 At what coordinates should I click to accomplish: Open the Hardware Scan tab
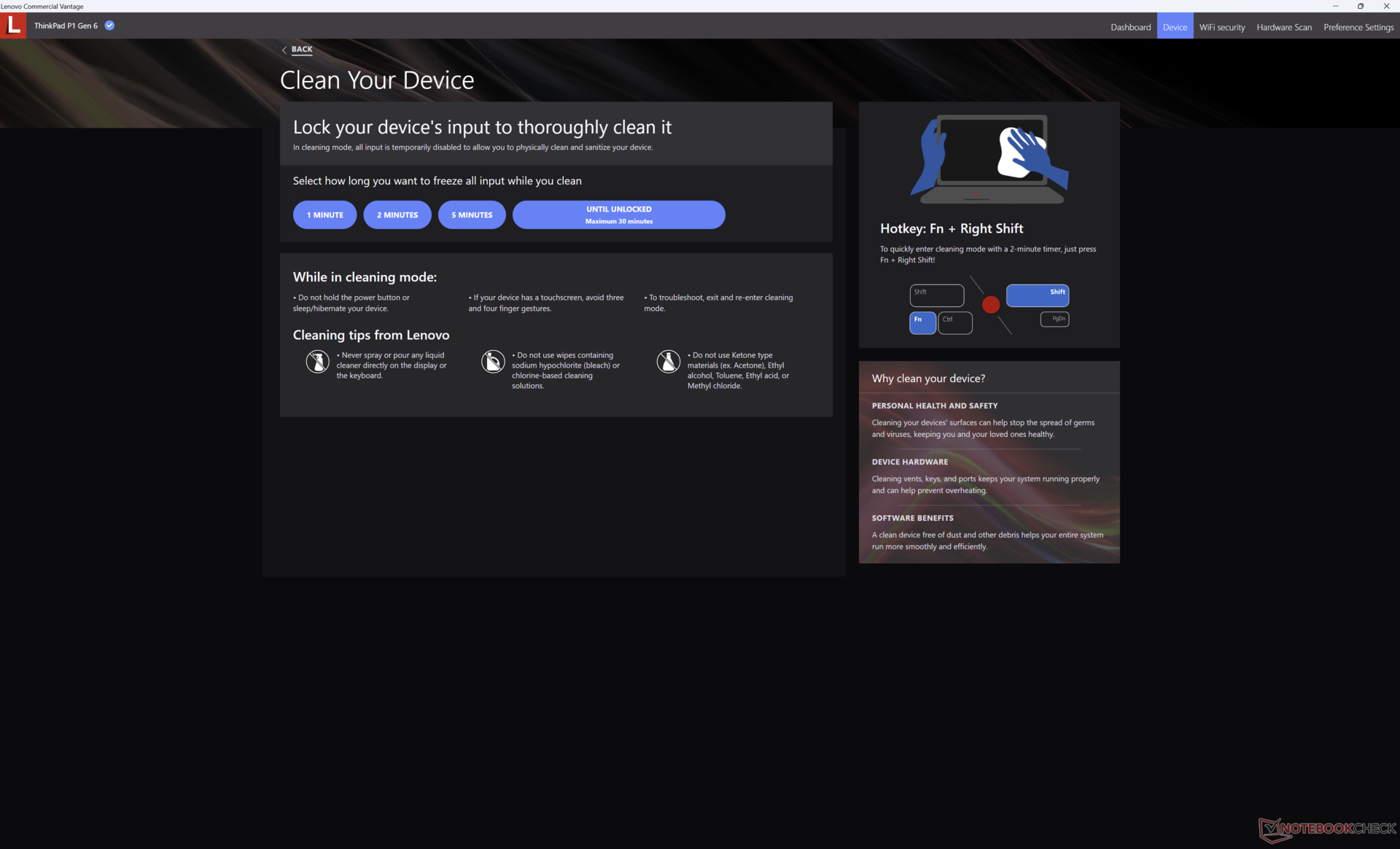click(1283, 27)
